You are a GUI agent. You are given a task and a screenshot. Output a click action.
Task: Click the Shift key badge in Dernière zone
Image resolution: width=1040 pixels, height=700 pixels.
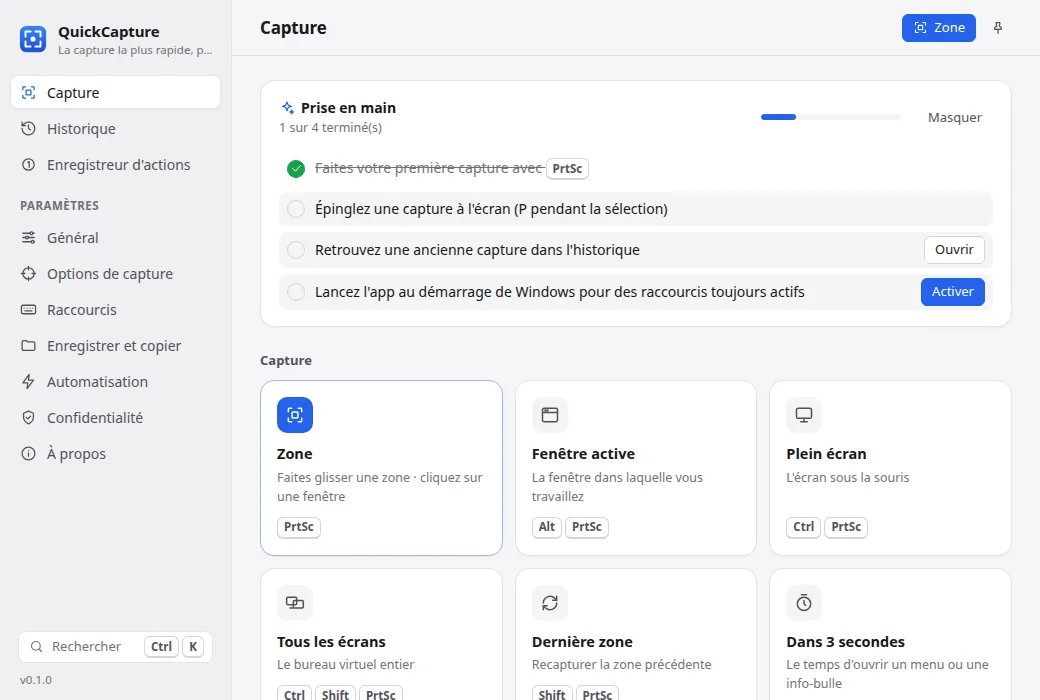pyautogui.click(x=552, y=694)
